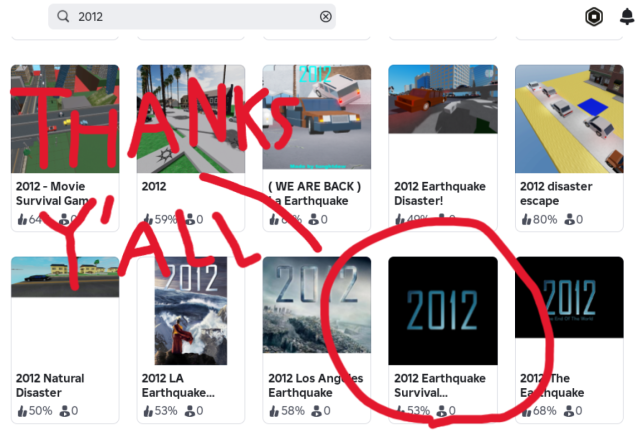Viewport: 638px width, 432px height.
Task: Open the Robux icon in header
Action: tap(594, 17)
